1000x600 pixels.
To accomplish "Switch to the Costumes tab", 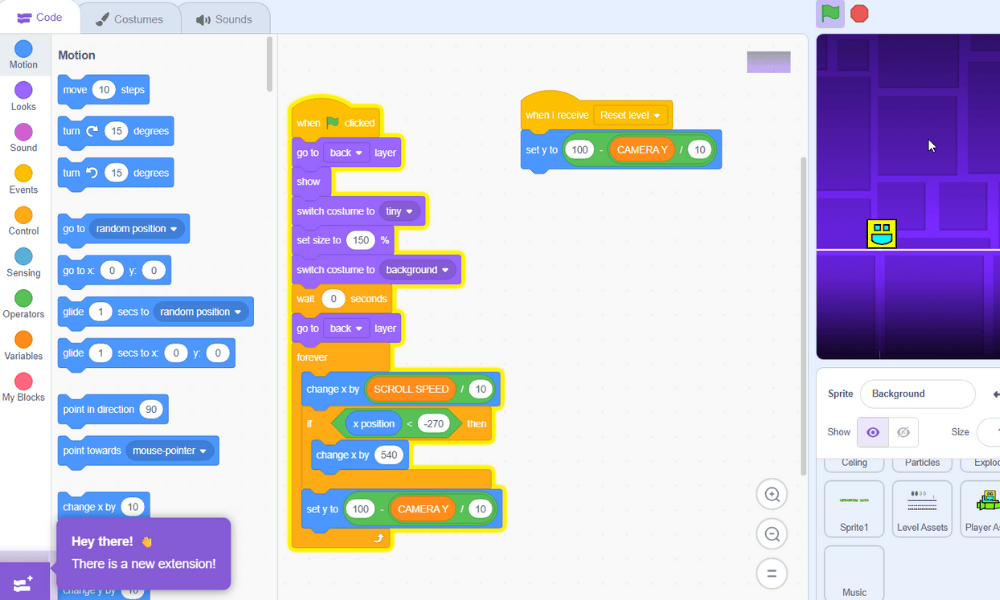I will (x=127, y=19).
